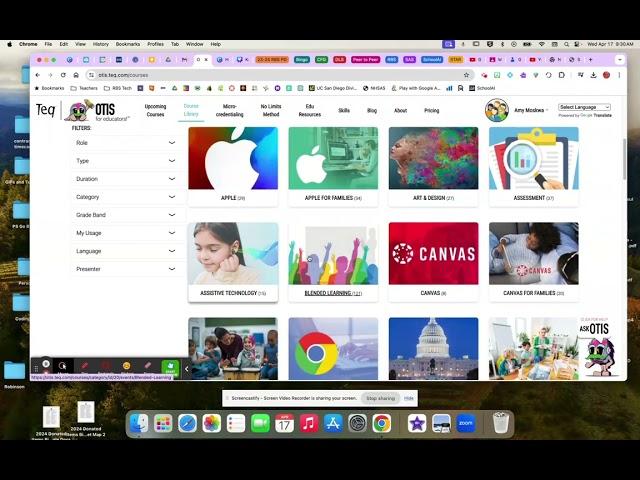640x480 pixels.
Task: Open Launchpad in the dock
Action: 163,424
